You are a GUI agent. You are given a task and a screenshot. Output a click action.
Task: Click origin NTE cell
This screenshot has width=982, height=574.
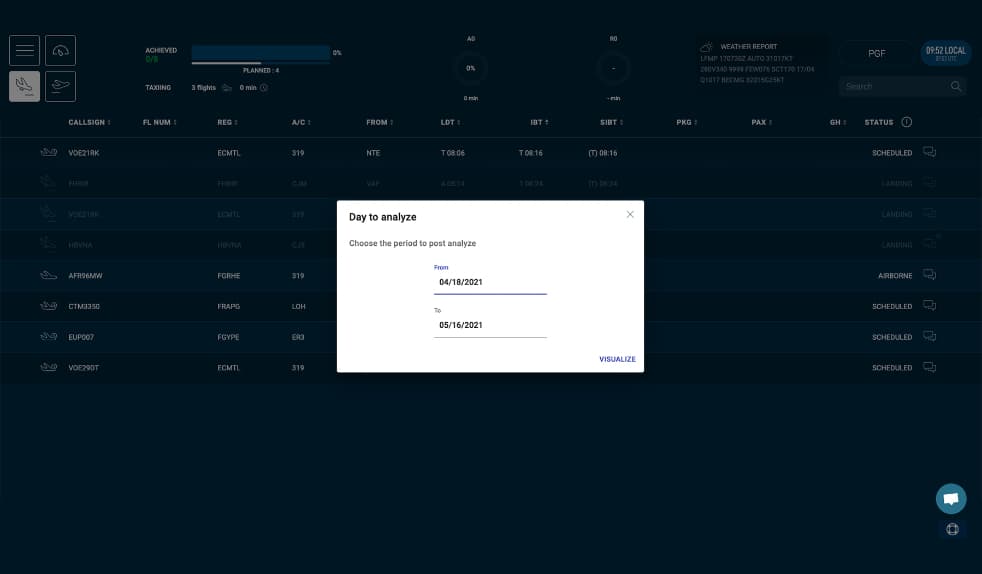(x=373, y=153)
